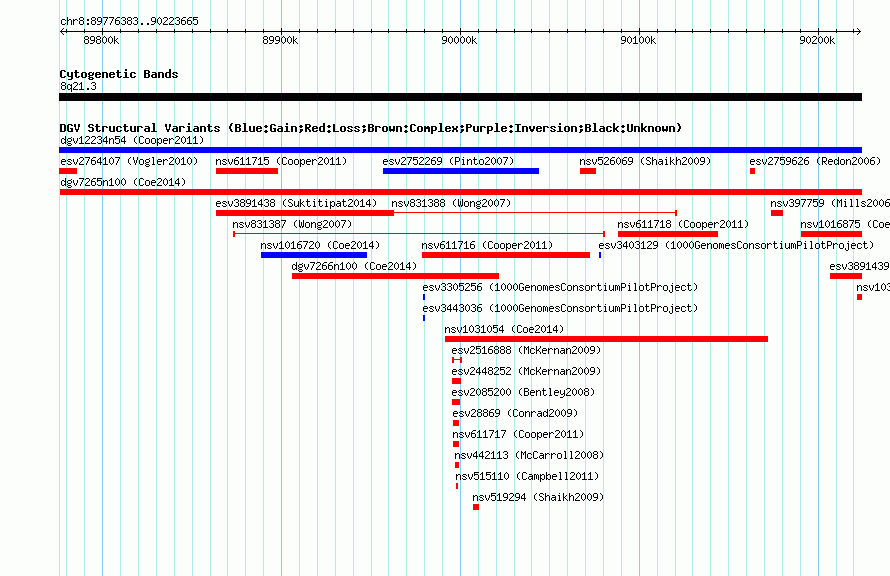Select the blue dgv12234n54 gain bar
890x576 pixels.
[x=460, y=150]
